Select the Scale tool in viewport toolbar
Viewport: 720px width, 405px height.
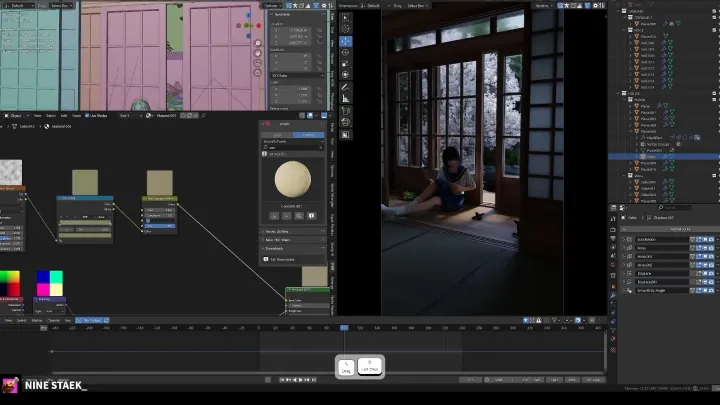345,63
